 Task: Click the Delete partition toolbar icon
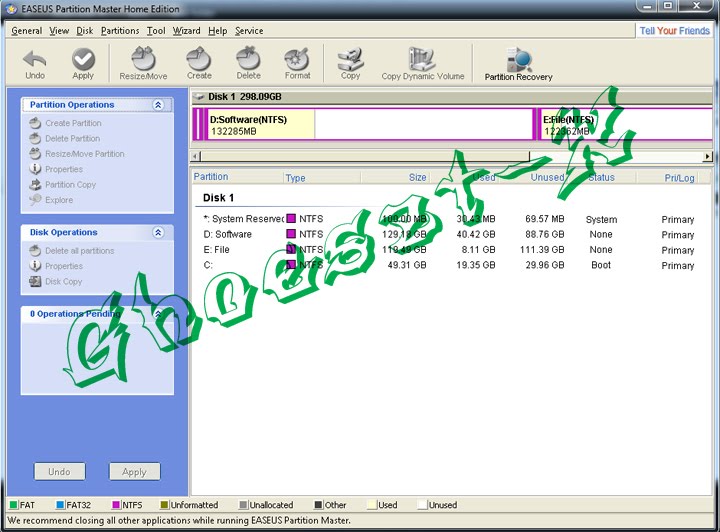[248, 64]
